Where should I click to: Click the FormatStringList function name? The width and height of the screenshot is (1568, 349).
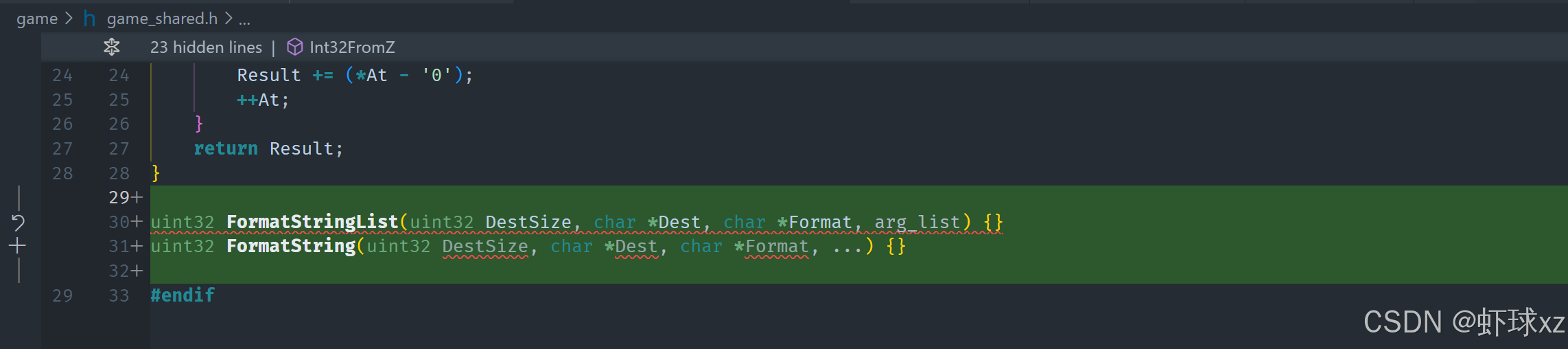click(312, 222)
